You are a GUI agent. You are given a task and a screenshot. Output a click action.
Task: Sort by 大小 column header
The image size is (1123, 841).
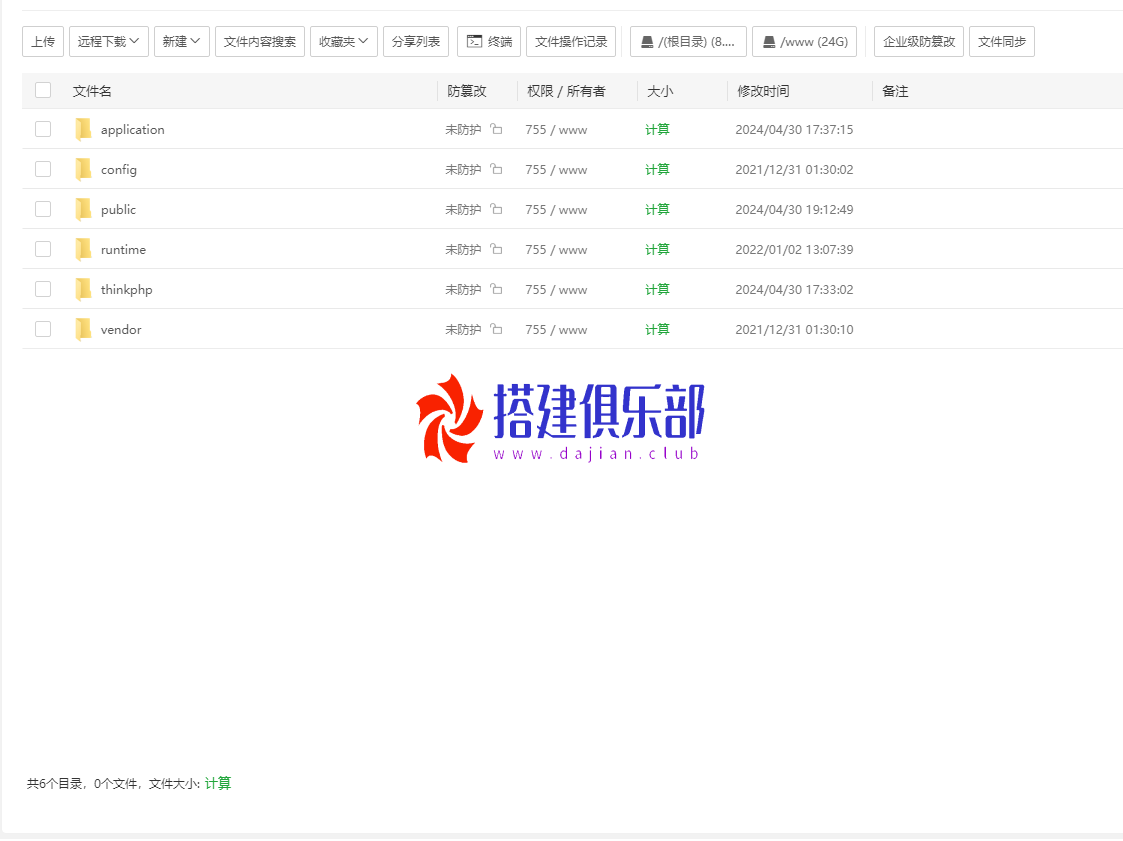coord(660,91)
